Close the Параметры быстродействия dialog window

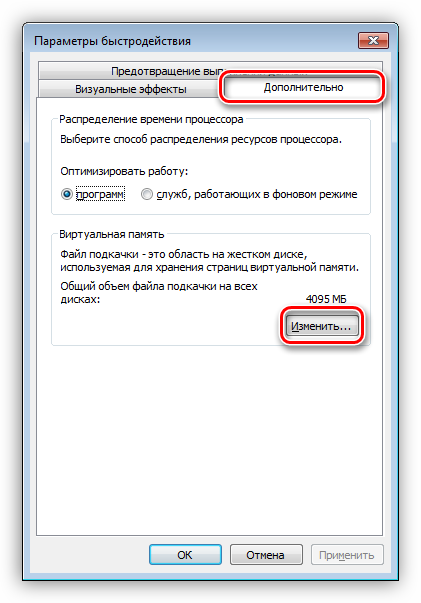373,40
